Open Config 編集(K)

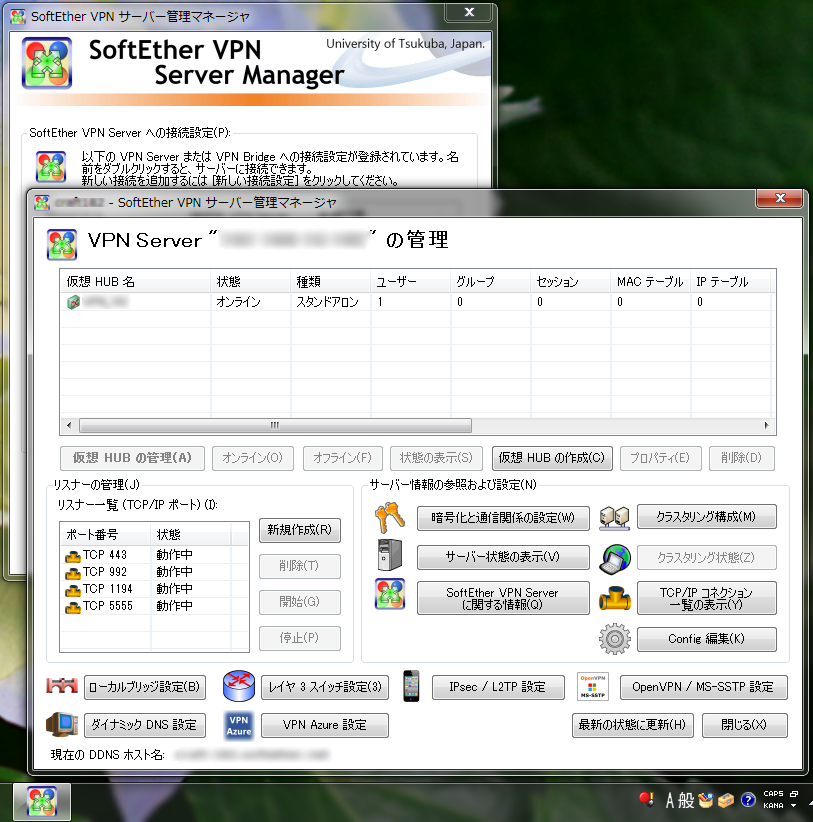coord(707,639)
